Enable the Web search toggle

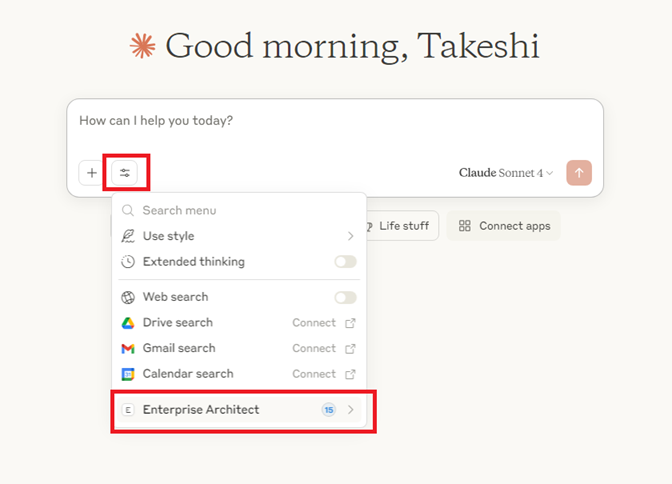(345, 297)
